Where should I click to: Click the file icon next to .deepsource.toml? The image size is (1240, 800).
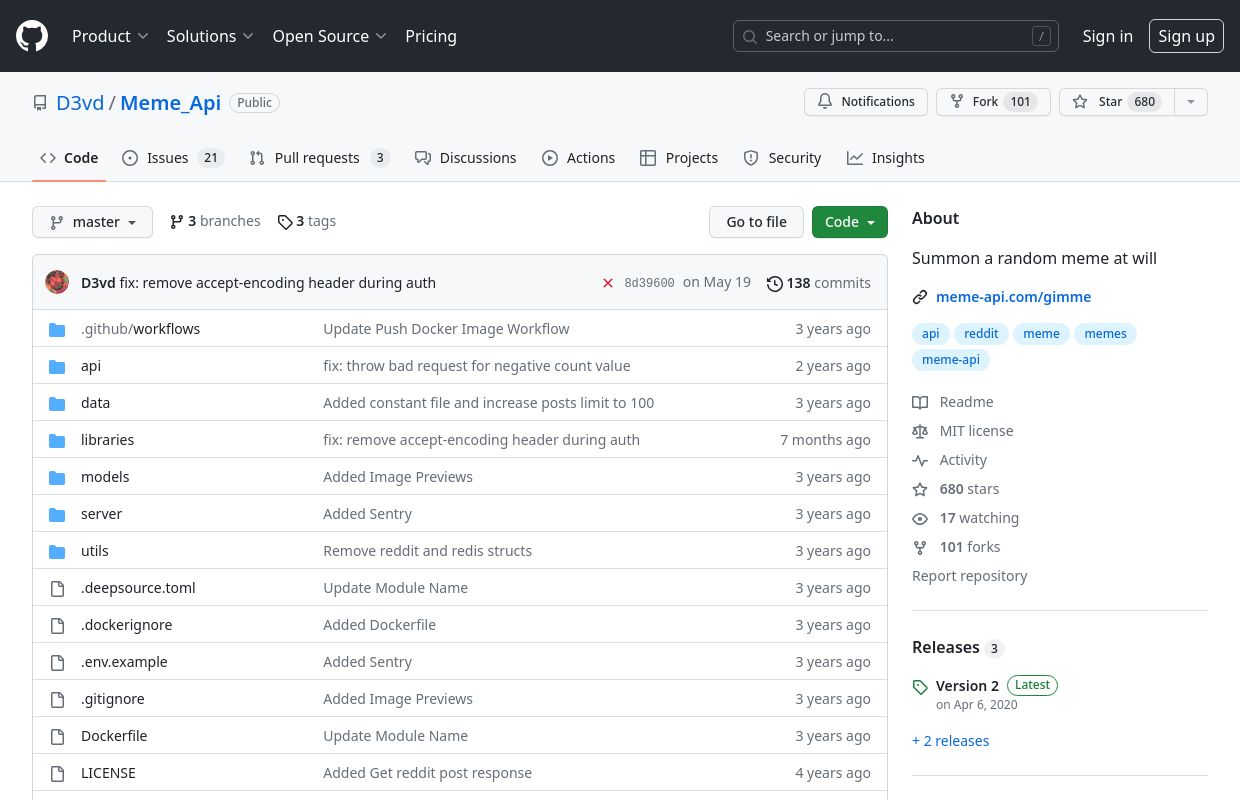(x=57, y=588)
